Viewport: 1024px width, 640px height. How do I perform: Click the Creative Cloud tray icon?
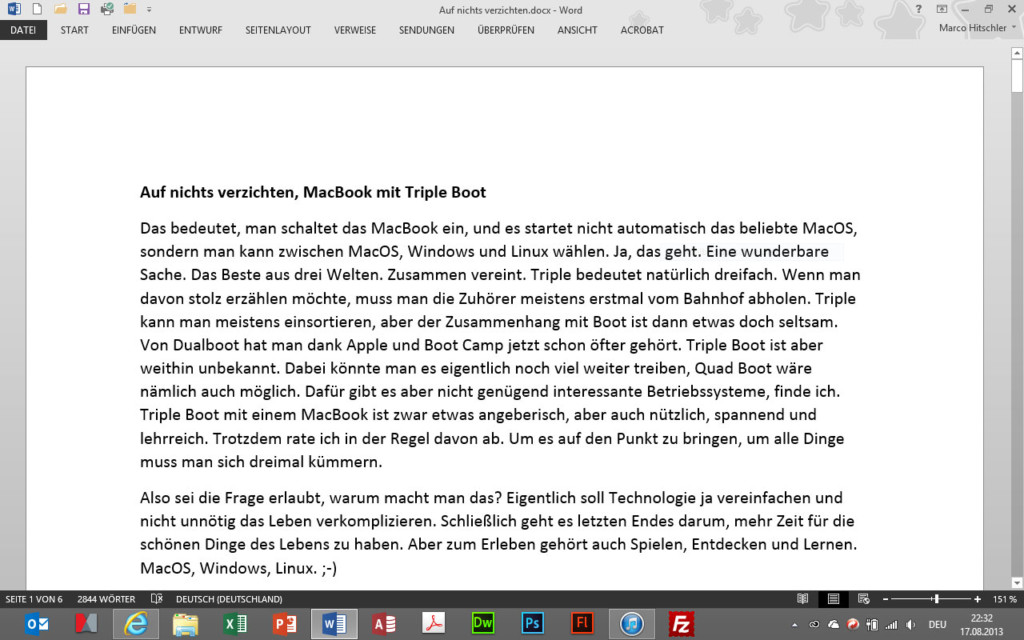coord(814,625)
